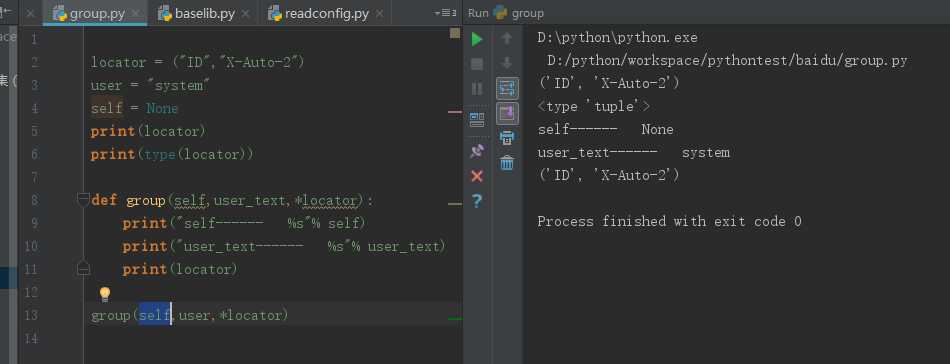Click the yellow warning stripe marker near line 8
Image resolution: width=950 pixels, height=364 pixels.
[x=454, y=204]
